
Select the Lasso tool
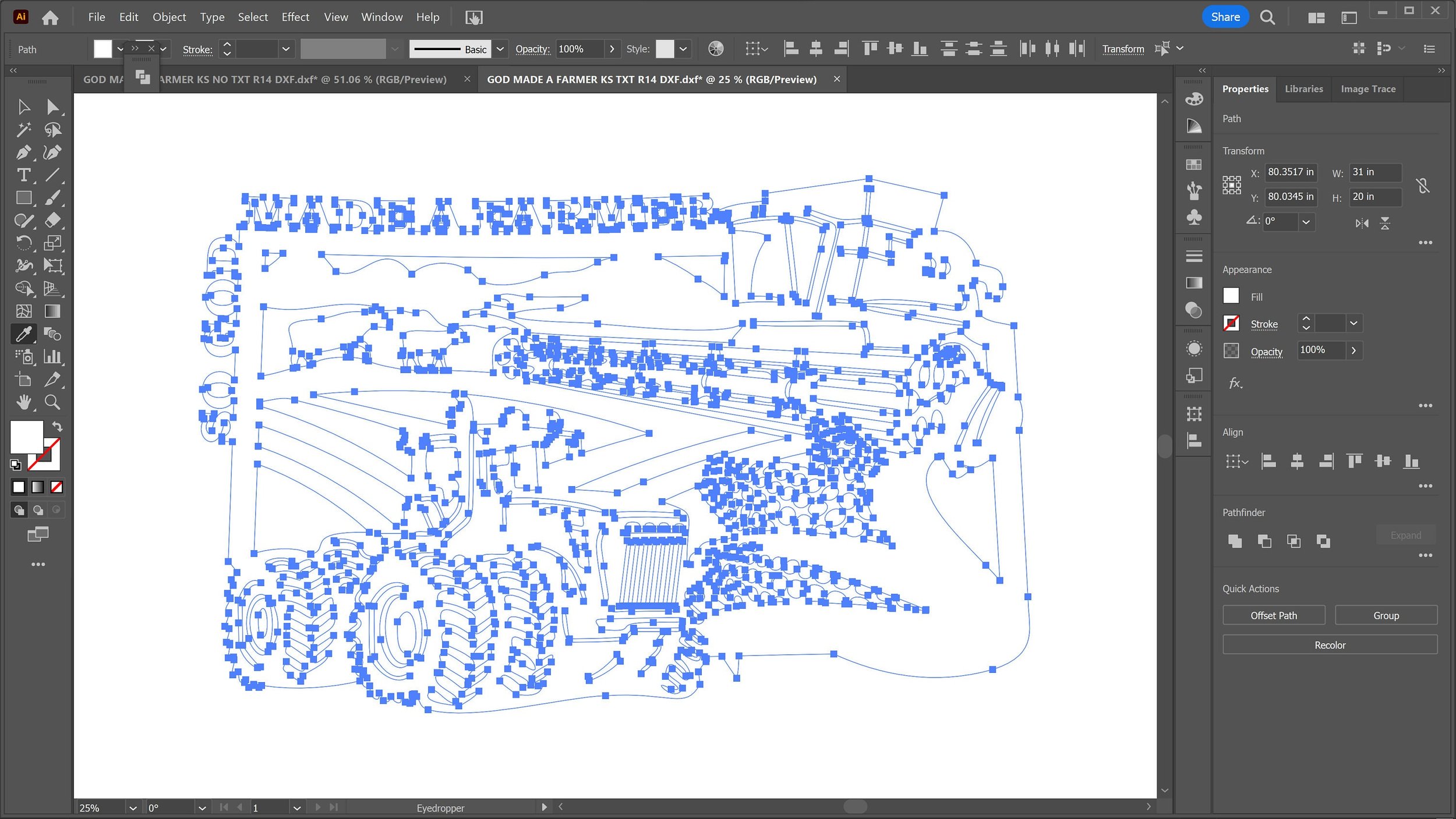point(52,130)
